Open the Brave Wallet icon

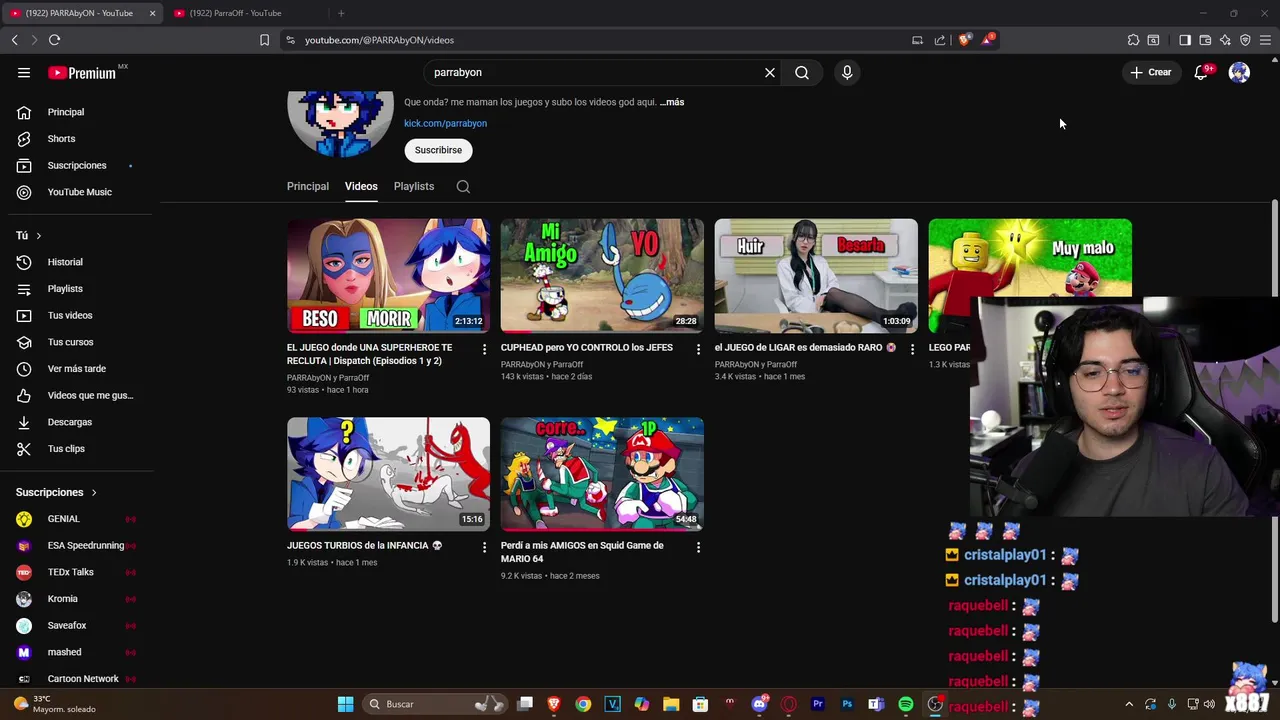point(1205,40)
